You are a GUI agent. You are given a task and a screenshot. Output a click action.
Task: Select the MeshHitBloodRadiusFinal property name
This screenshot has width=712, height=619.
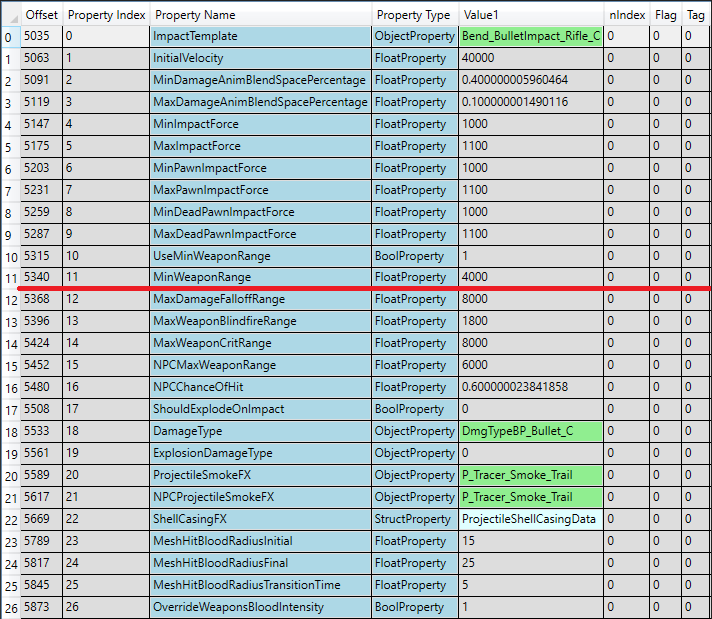click(261, 563)
